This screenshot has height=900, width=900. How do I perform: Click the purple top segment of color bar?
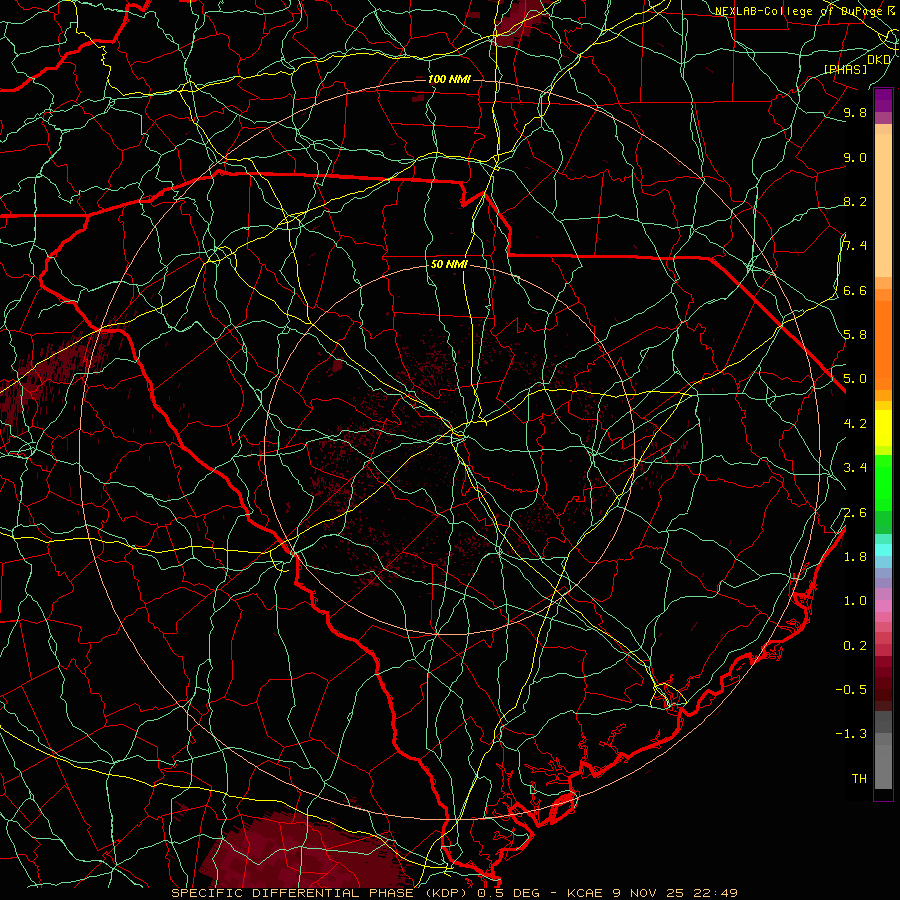pyautogui.click(x=883, y=100)
